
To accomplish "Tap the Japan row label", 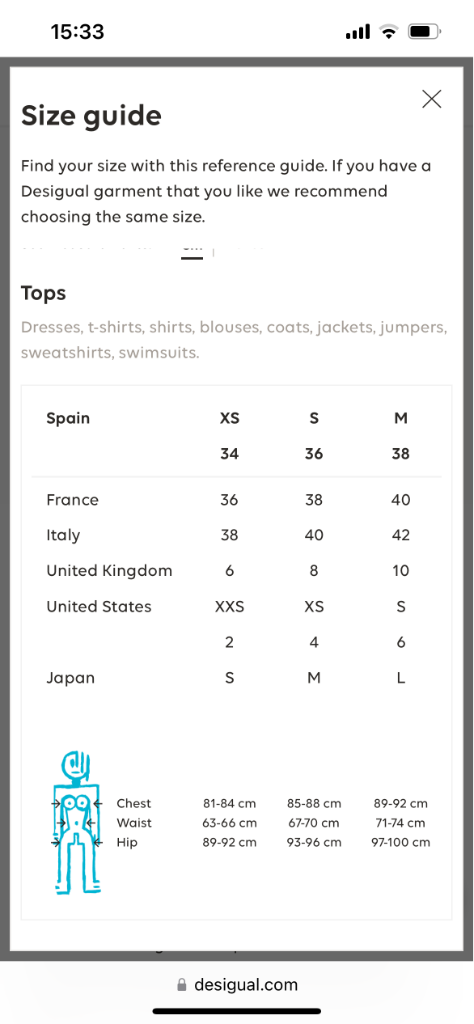I will (71, 678).
